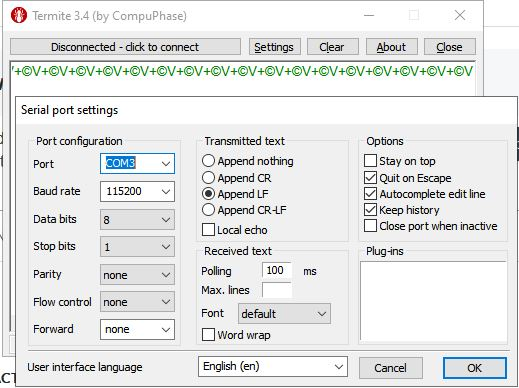Click the Clear button
519x388 pixels.
click(x=332, y=47)
